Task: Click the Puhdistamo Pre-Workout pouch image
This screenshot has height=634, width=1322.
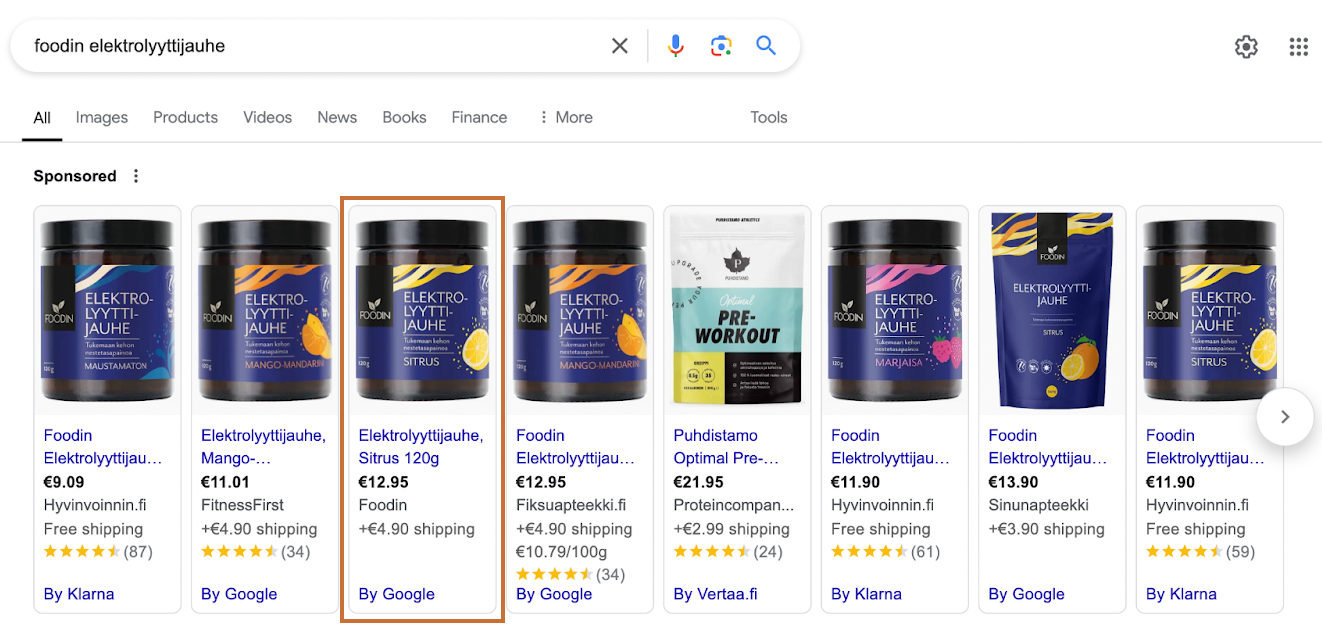Action: 737,311
